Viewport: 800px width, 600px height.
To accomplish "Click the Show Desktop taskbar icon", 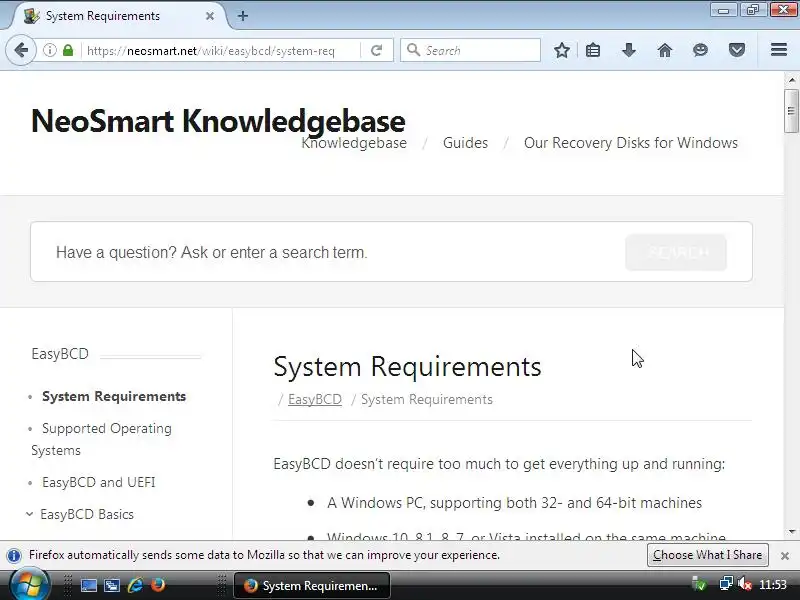I will tap(89, 585).
